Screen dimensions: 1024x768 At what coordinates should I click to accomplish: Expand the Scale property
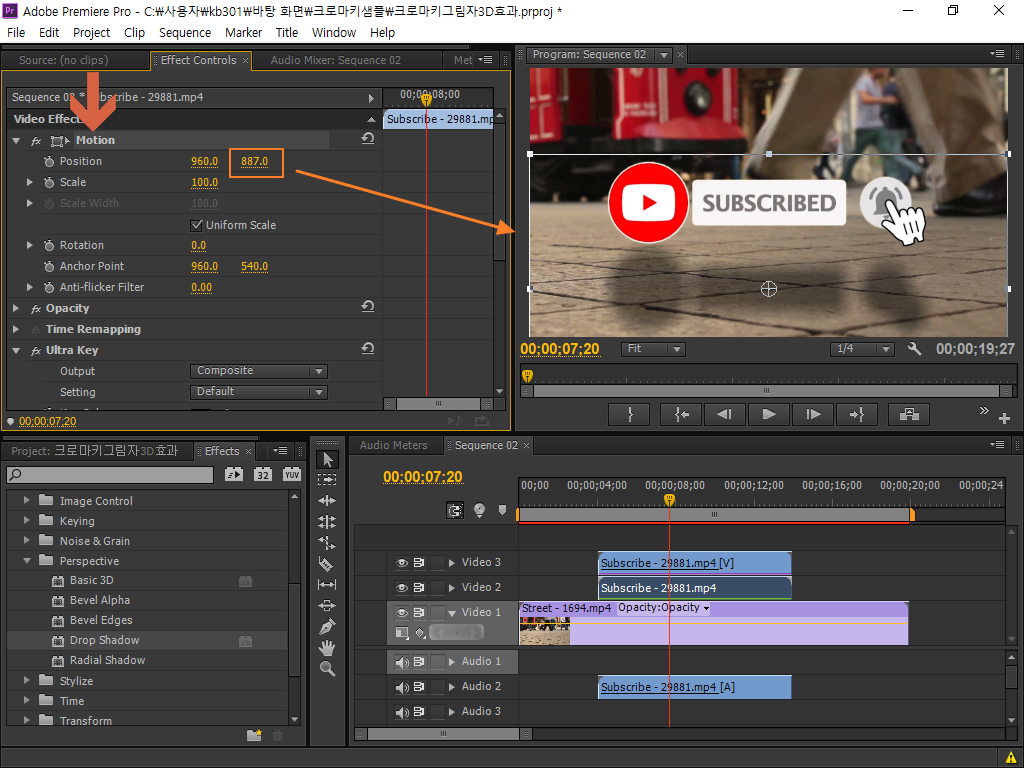coord(29,182)
